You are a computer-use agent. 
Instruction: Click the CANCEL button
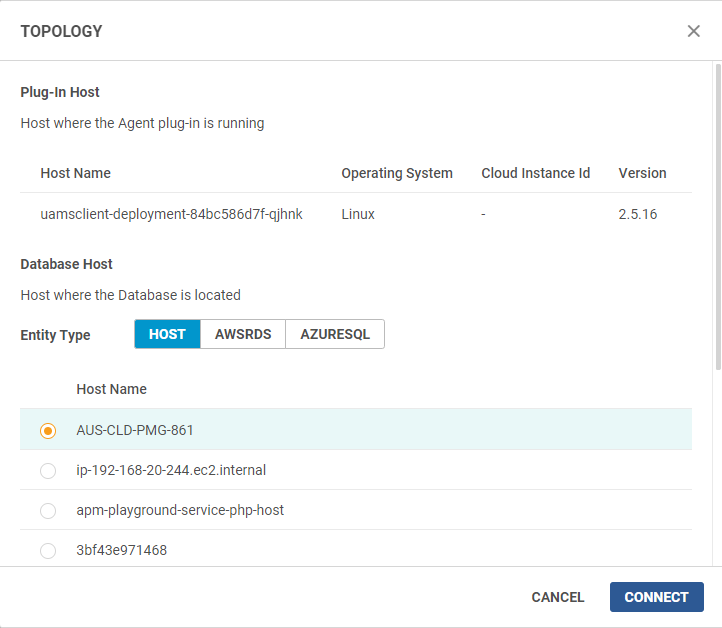558,597
